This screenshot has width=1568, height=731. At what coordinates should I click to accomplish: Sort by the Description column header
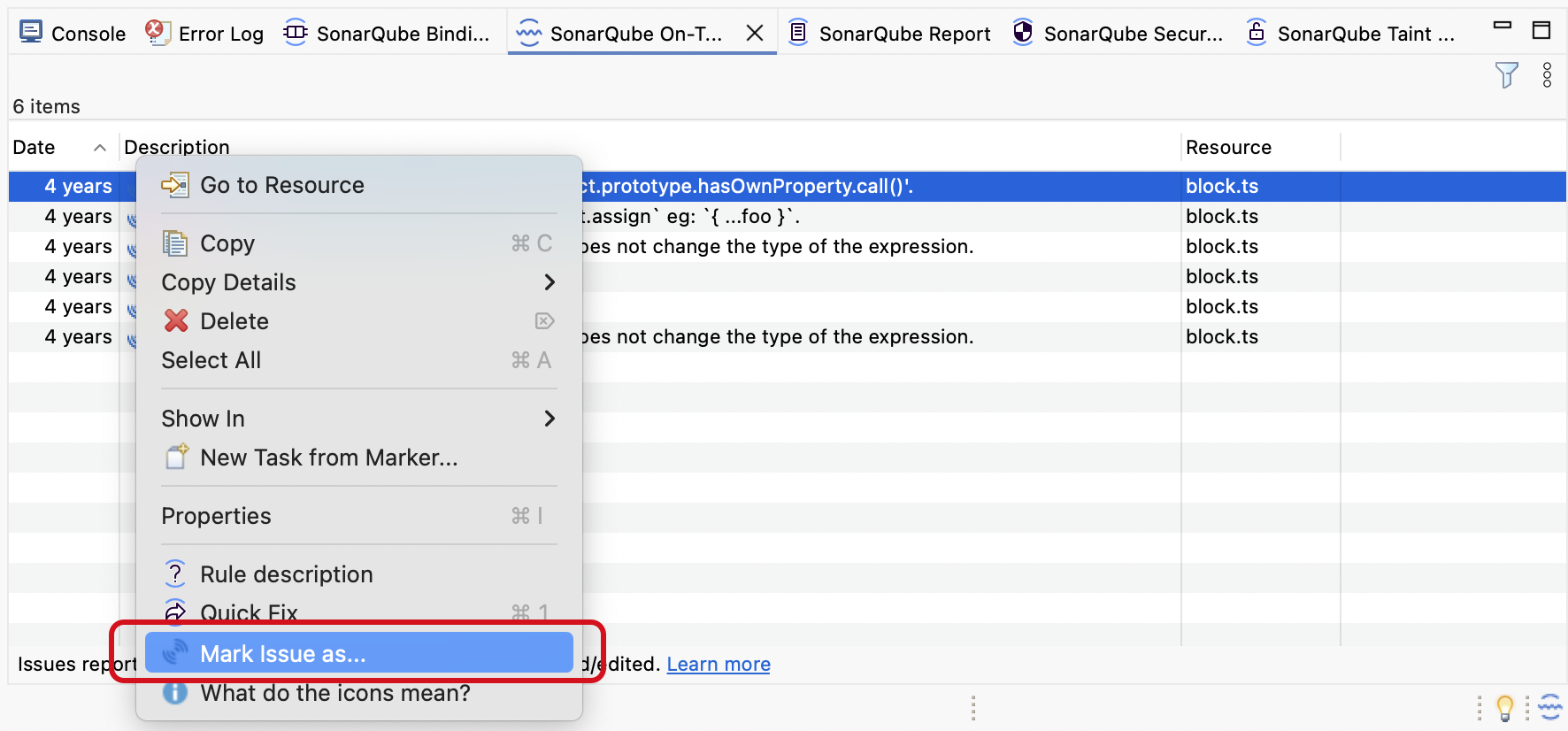coord(177,147)
